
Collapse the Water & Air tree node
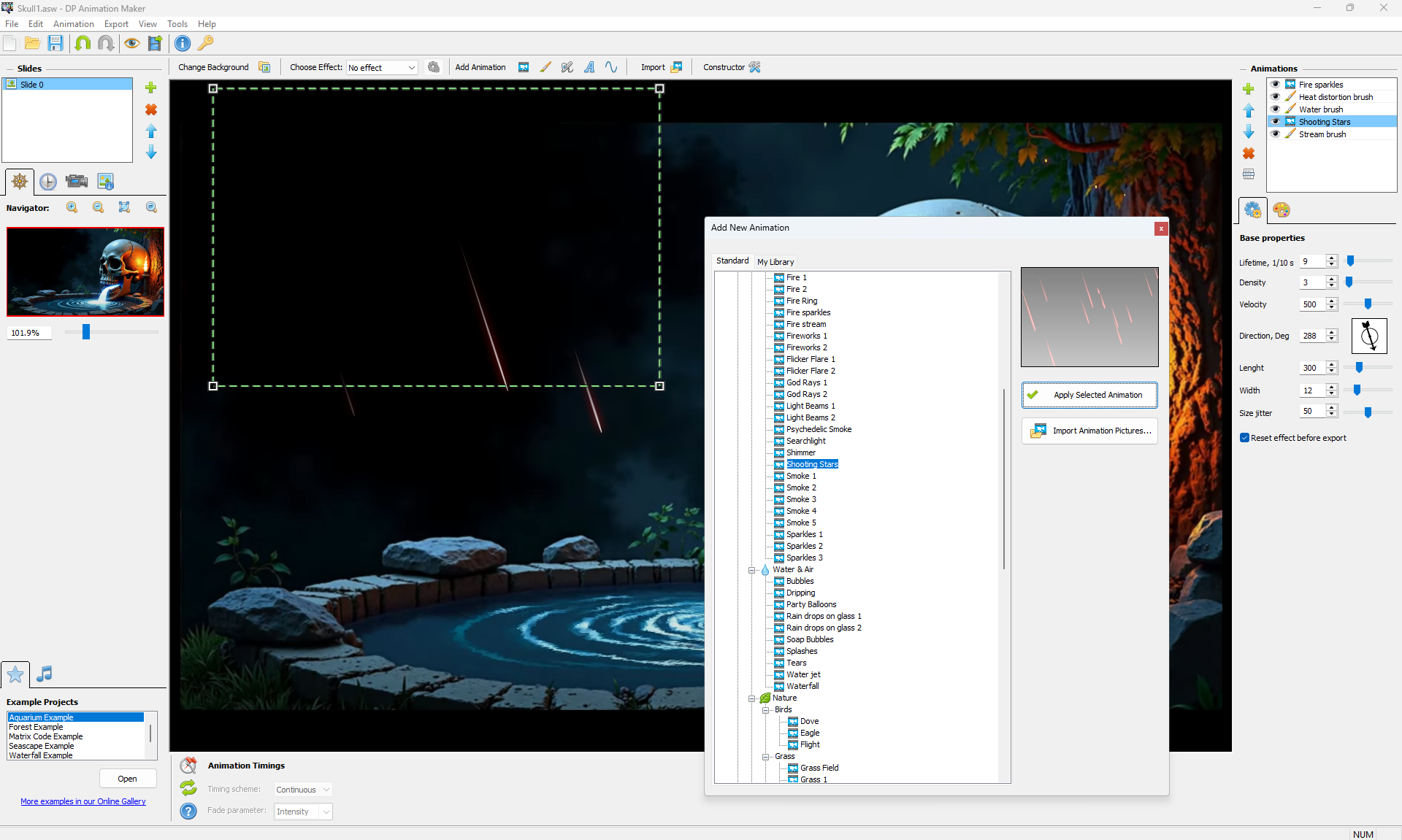(x=752, y=570)
